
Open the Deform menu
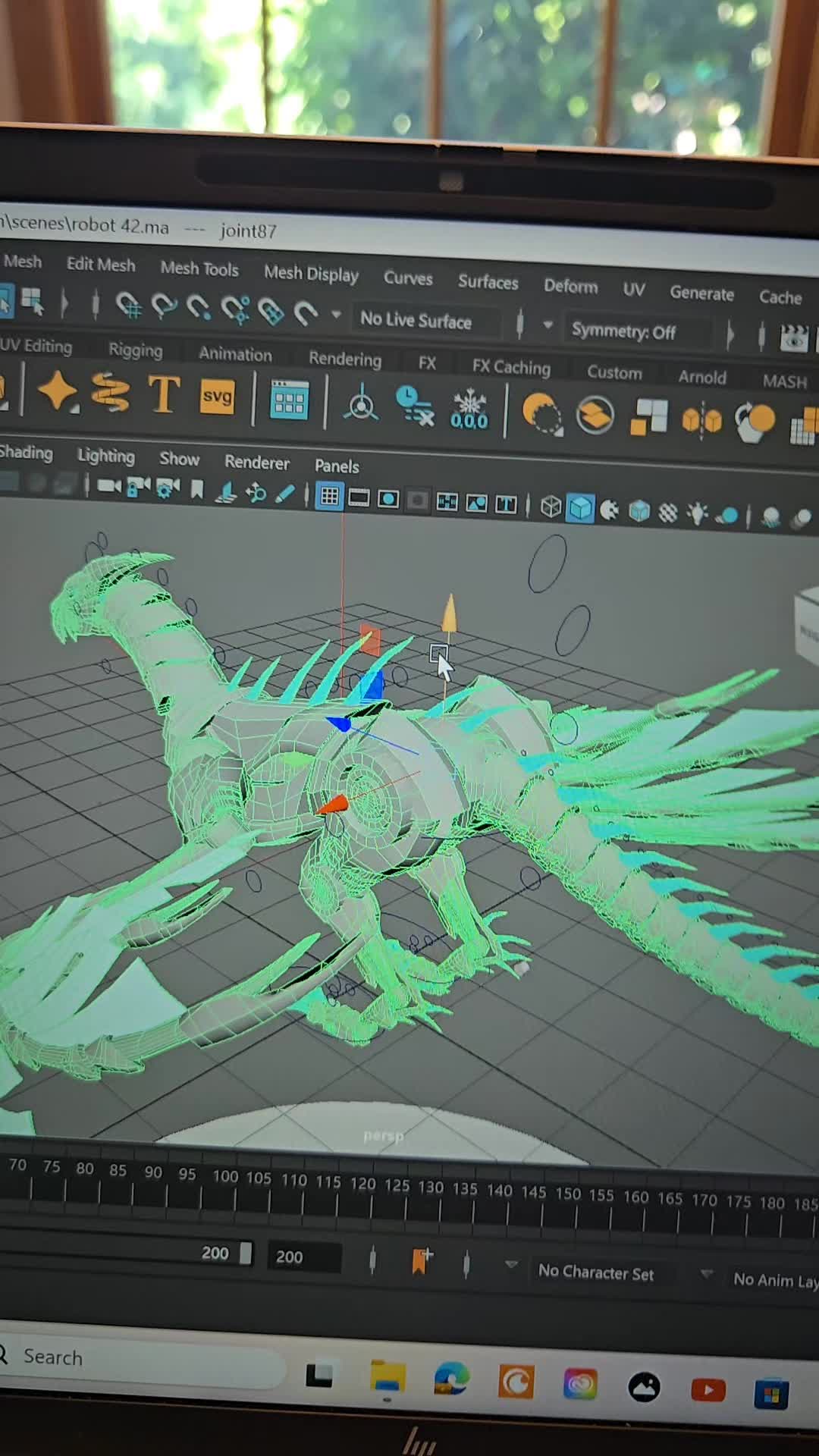[570, 286]
